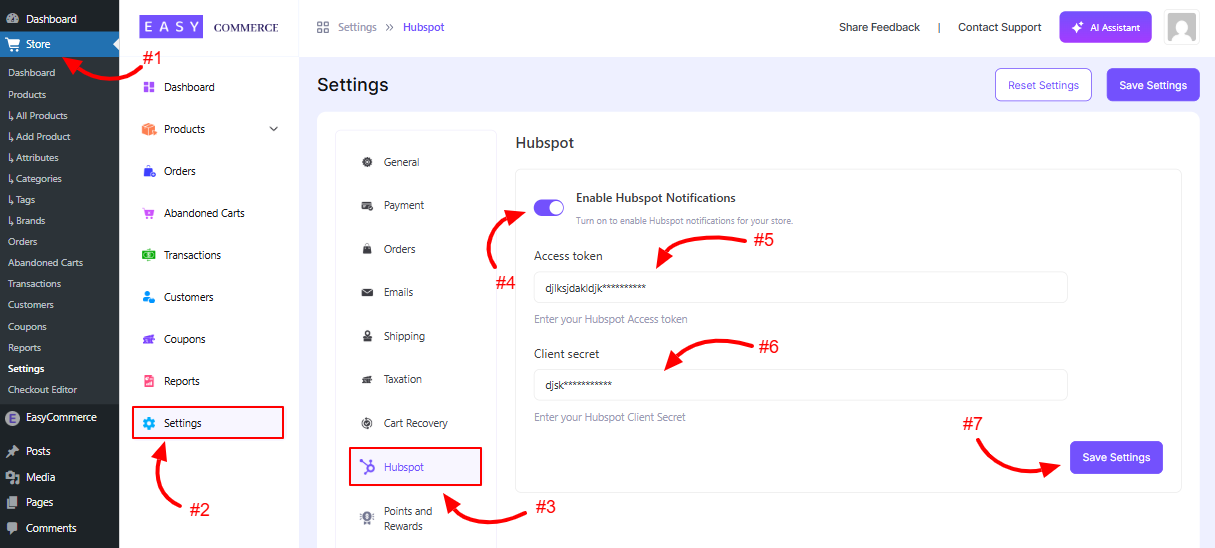The width and height of the screenshot is (1215, 548).
Task: Click the Reports chart icon
Action: click(x=149, y=381)
